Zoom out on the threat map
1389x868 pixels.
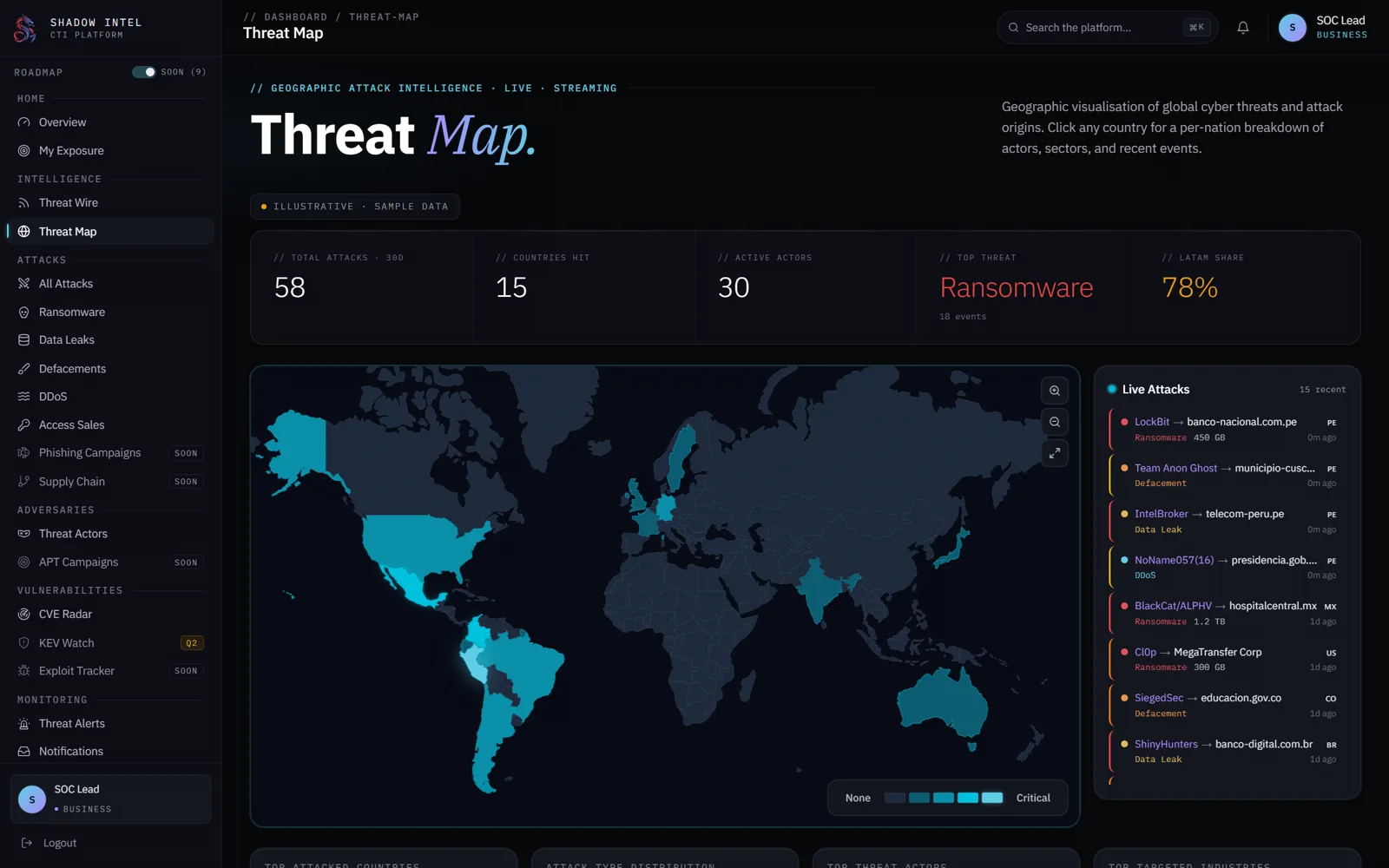1055,422
